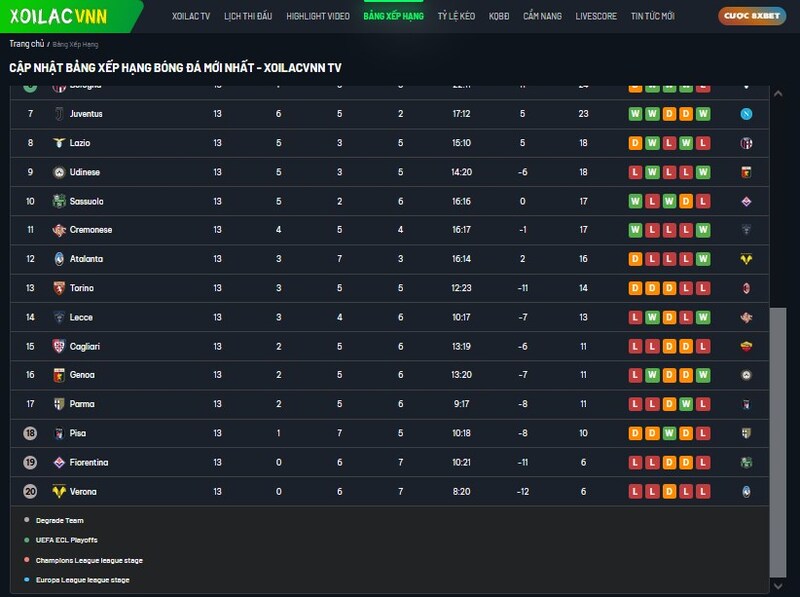Open the Lịch Thi Đấu menu

pyautogui.click(x=247, y=17)
